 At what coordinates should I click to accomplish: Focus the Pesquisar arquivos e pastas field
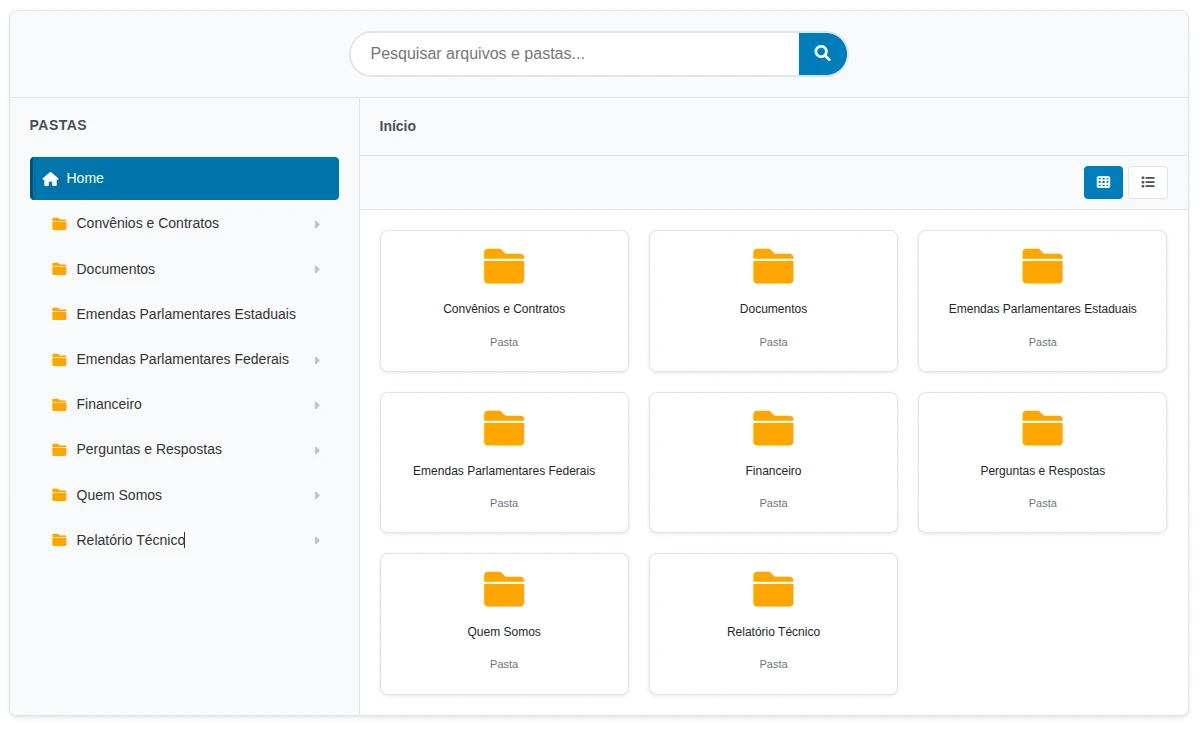point(575,54)
